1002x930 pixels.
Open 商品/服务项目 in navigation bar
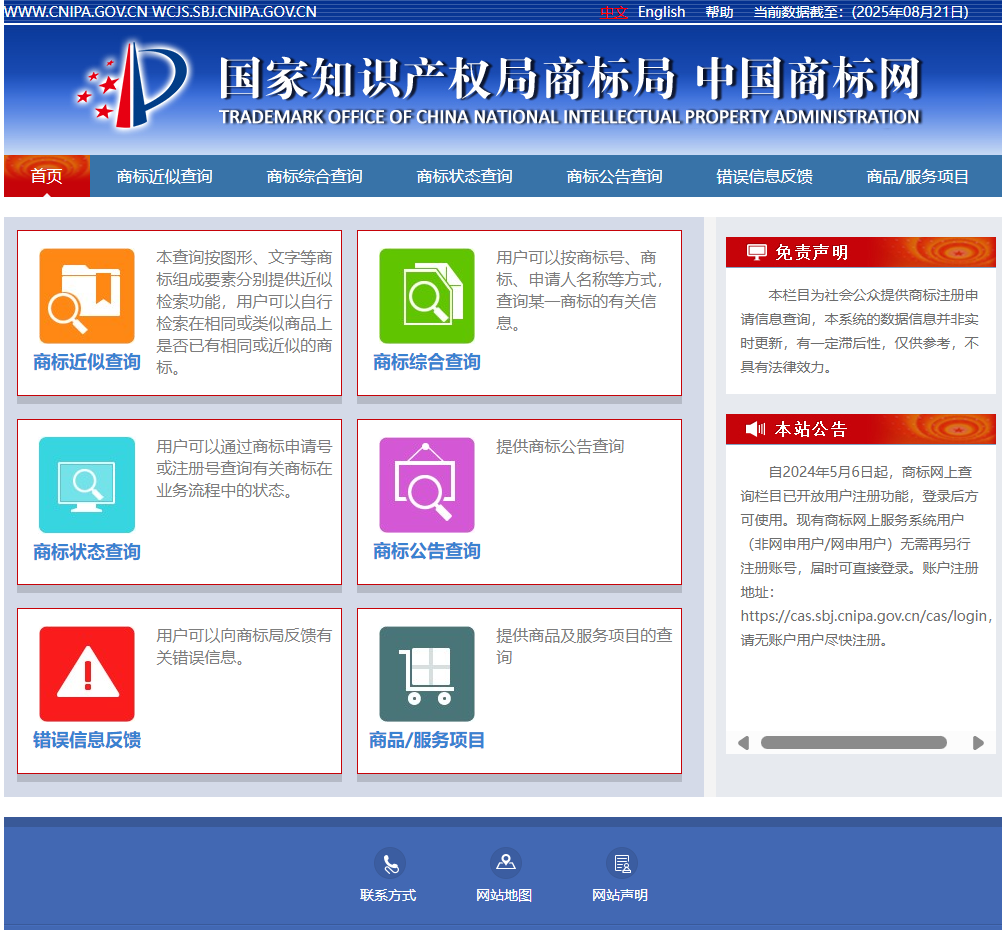[x=918, y=176]
